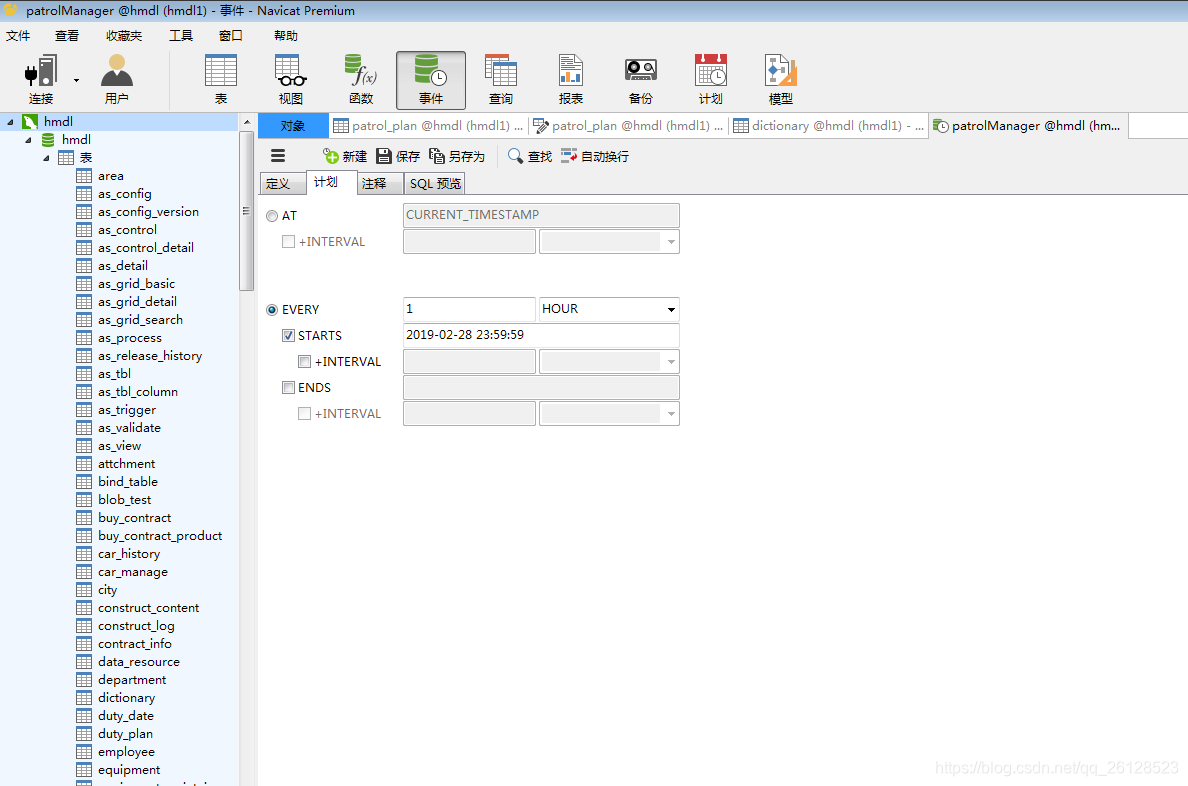Open the 用户 user manager
1188x786 pixels.
click(x=117, y=79)
